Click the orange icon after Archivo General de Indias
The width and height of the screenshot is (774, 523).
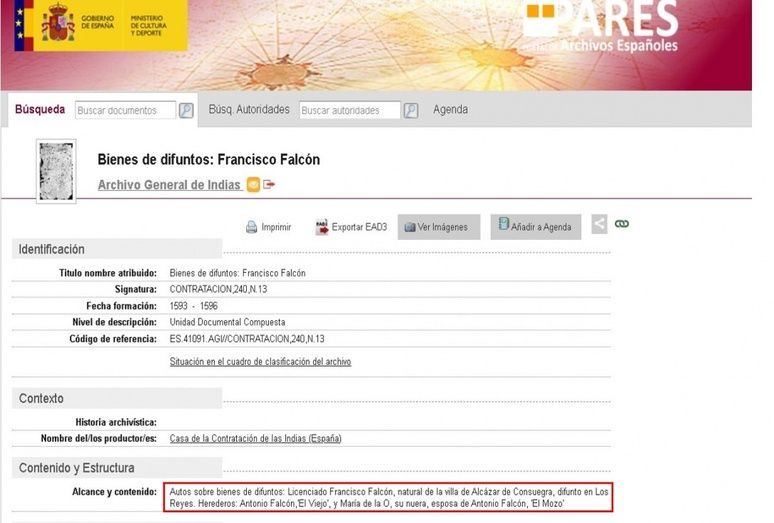(x=253, y=185)
